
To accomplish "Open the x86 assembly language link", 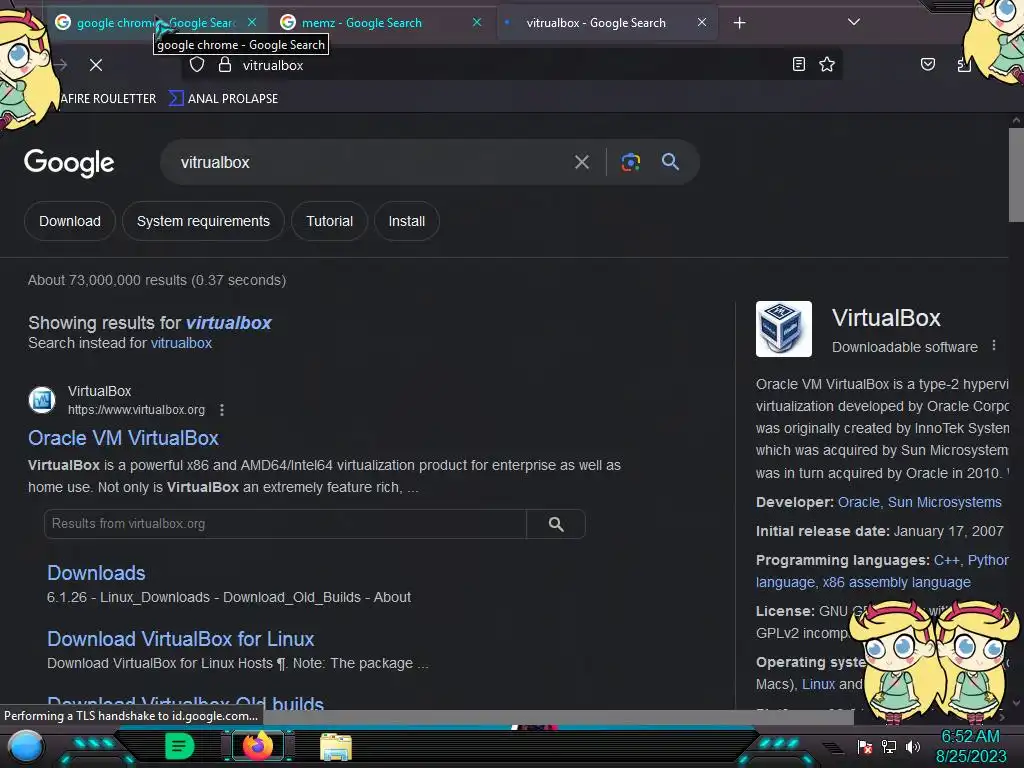I will click(896, 583).
